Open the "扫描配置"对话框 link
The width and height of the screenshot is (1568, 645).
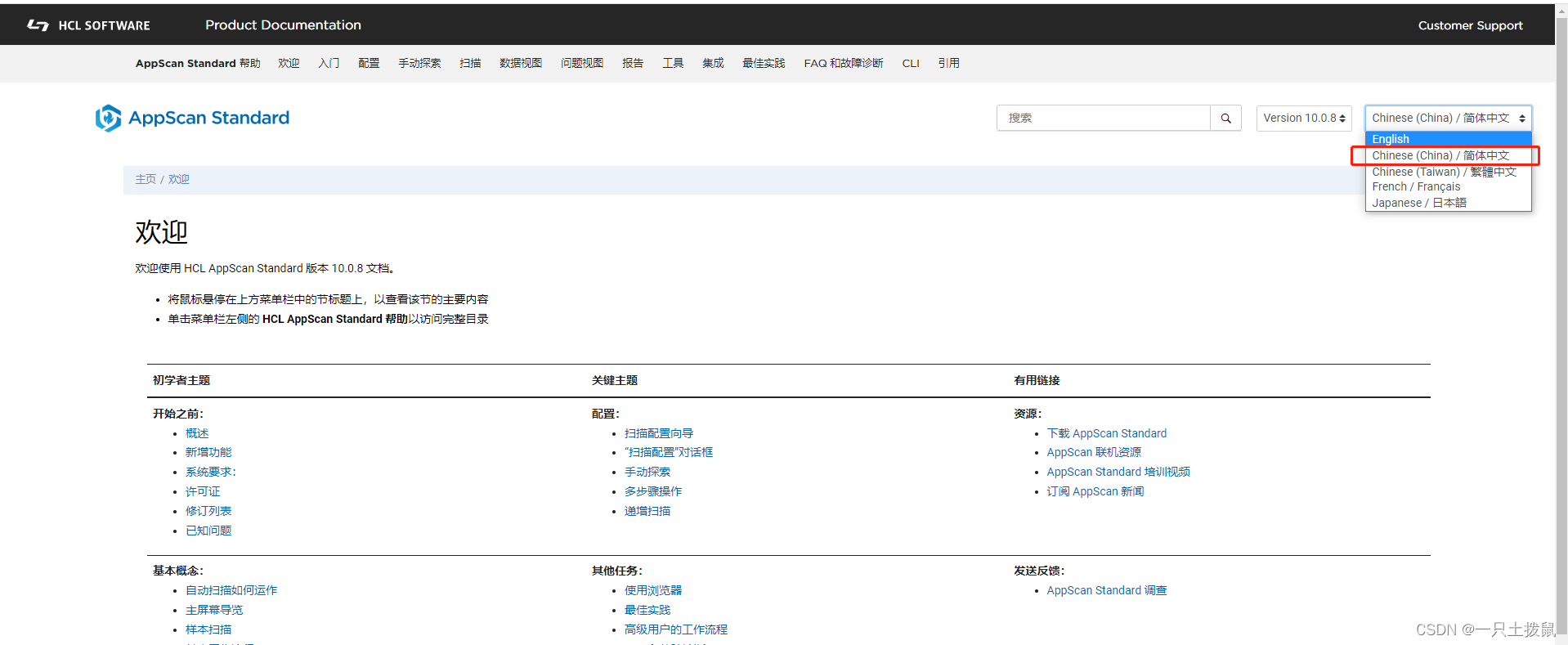click(x=669, y=452)
